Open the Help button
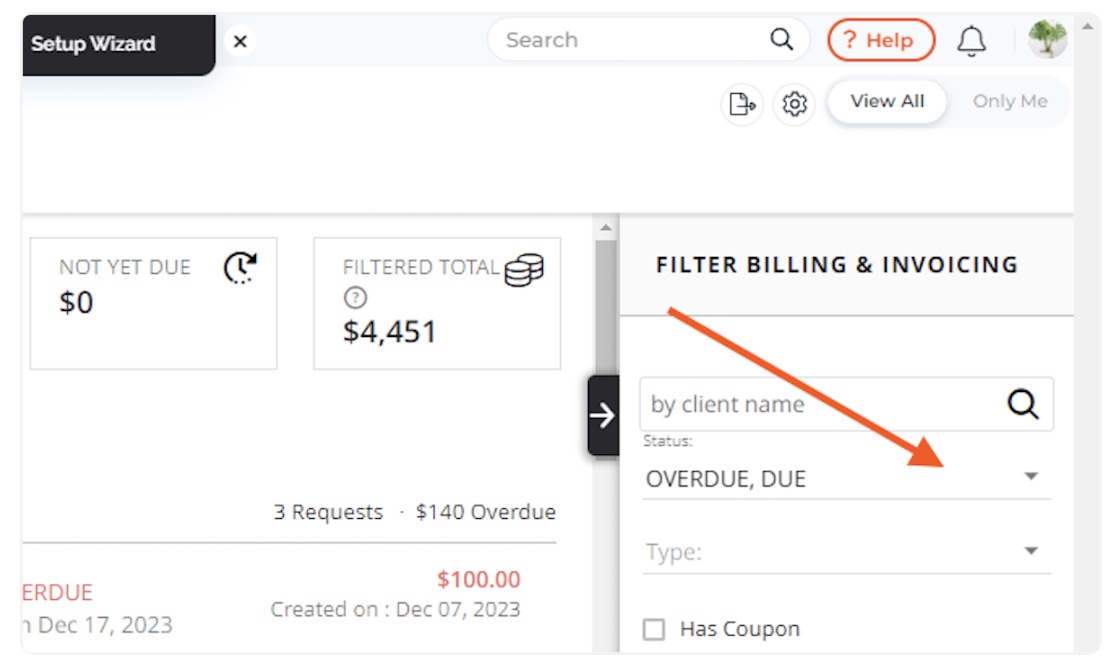This screenshot has width=1114, height=664. (881, 40)
